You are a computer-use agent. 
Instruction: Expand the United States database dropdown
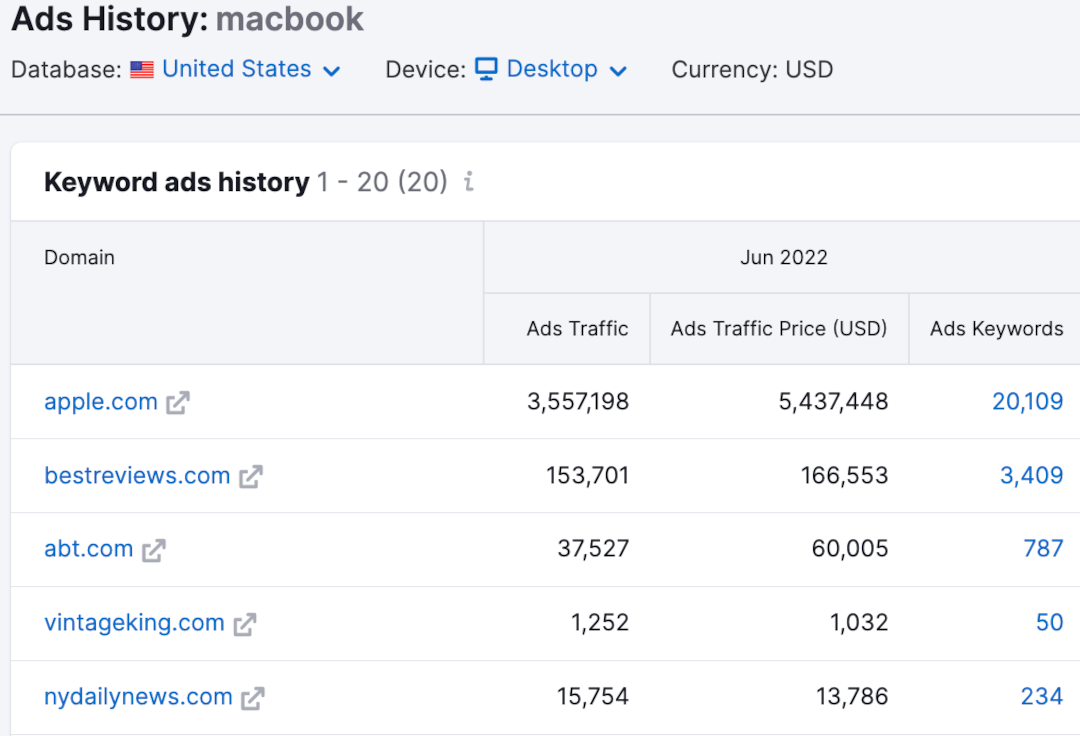tap(236, 68)
